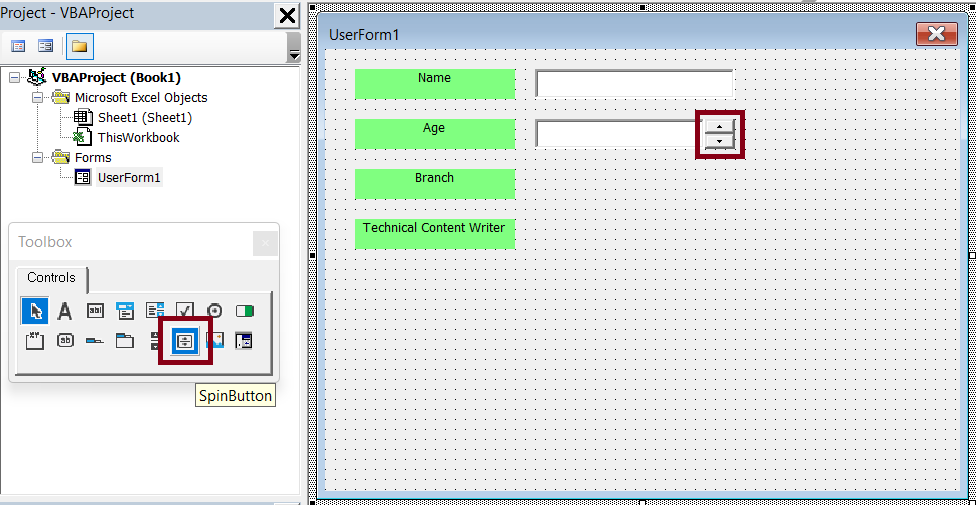Select UserForm1 in the project tree
976x505 pixels.
pos(129,177)
